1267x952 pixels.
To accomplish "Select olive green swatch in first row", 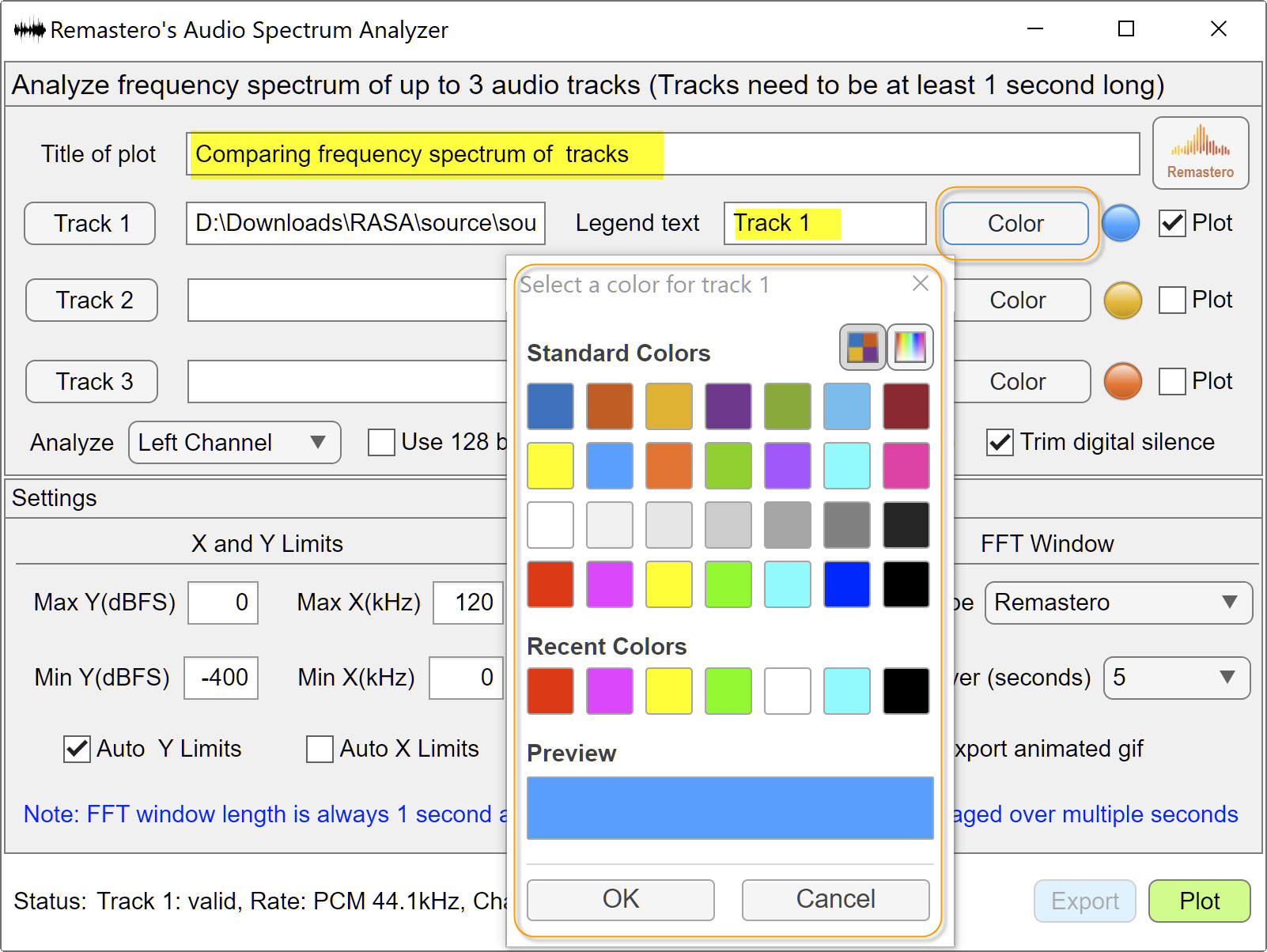I will click(788, 406).
